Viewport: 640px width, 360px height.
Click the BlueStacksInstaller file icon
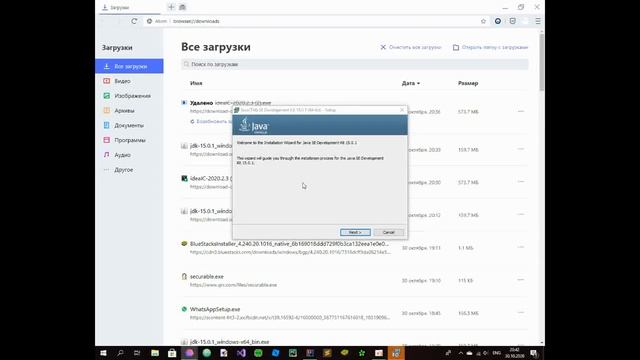[184, 244]
